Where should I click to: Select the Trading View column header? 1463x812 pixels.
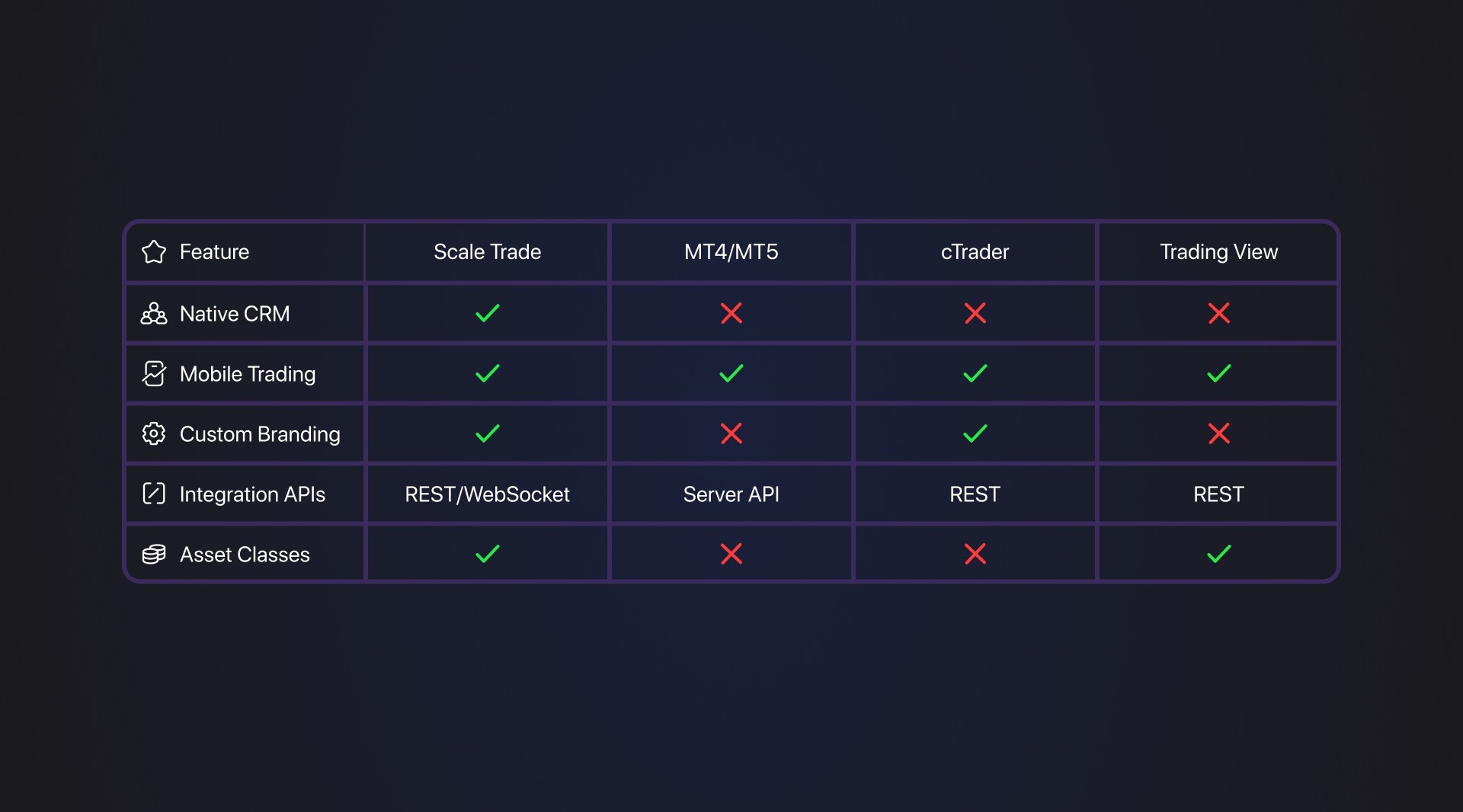(x=1219, y=252)
